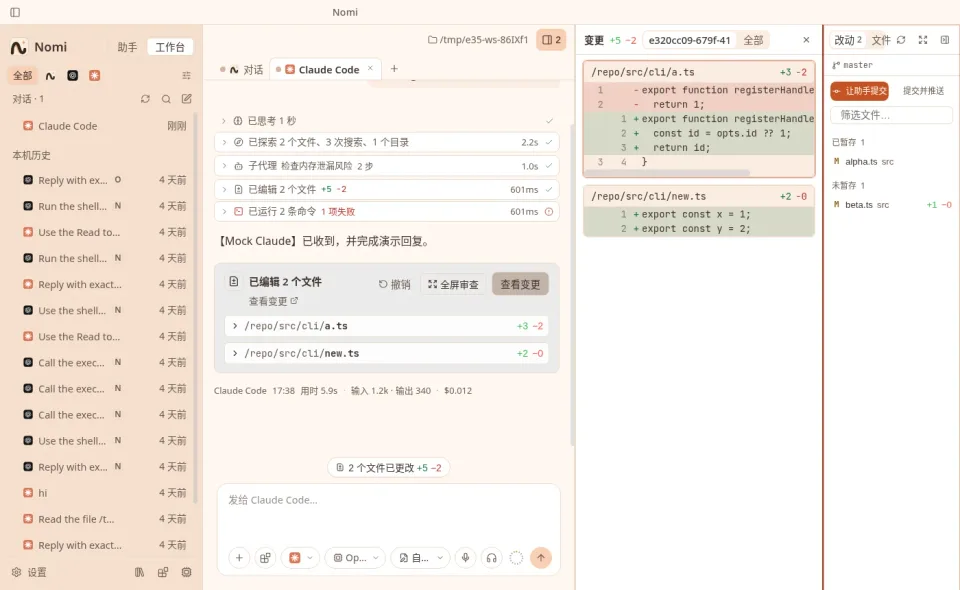Open the 文件 tab in git panel
This screenshot has width=960, height=590.
tap(881, 40)
